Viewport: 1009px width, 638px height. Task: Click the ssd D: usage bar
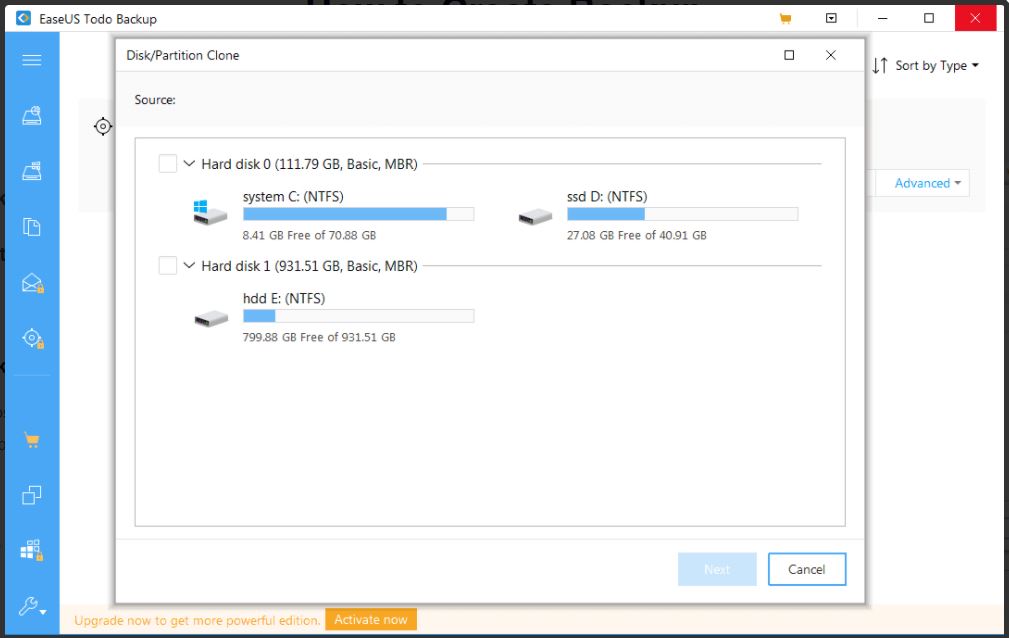[x=682, y=214]
